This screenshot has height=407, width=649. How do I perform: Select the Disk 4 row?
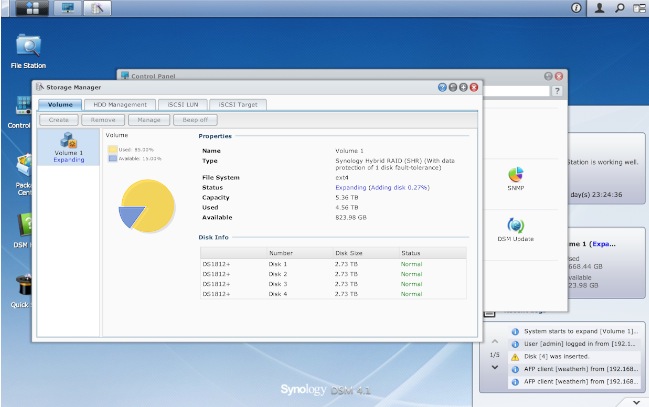pyautogui.click(x=333, y=294)
